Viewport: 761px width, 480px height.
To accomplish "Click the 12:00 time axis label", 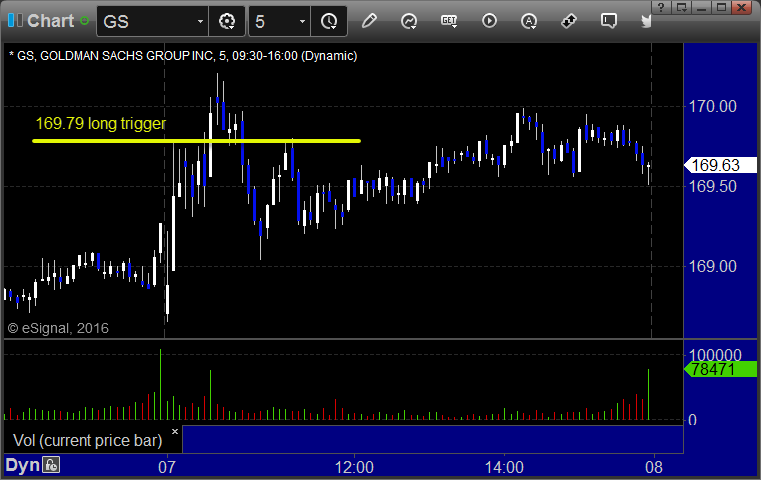I will 354,467.
